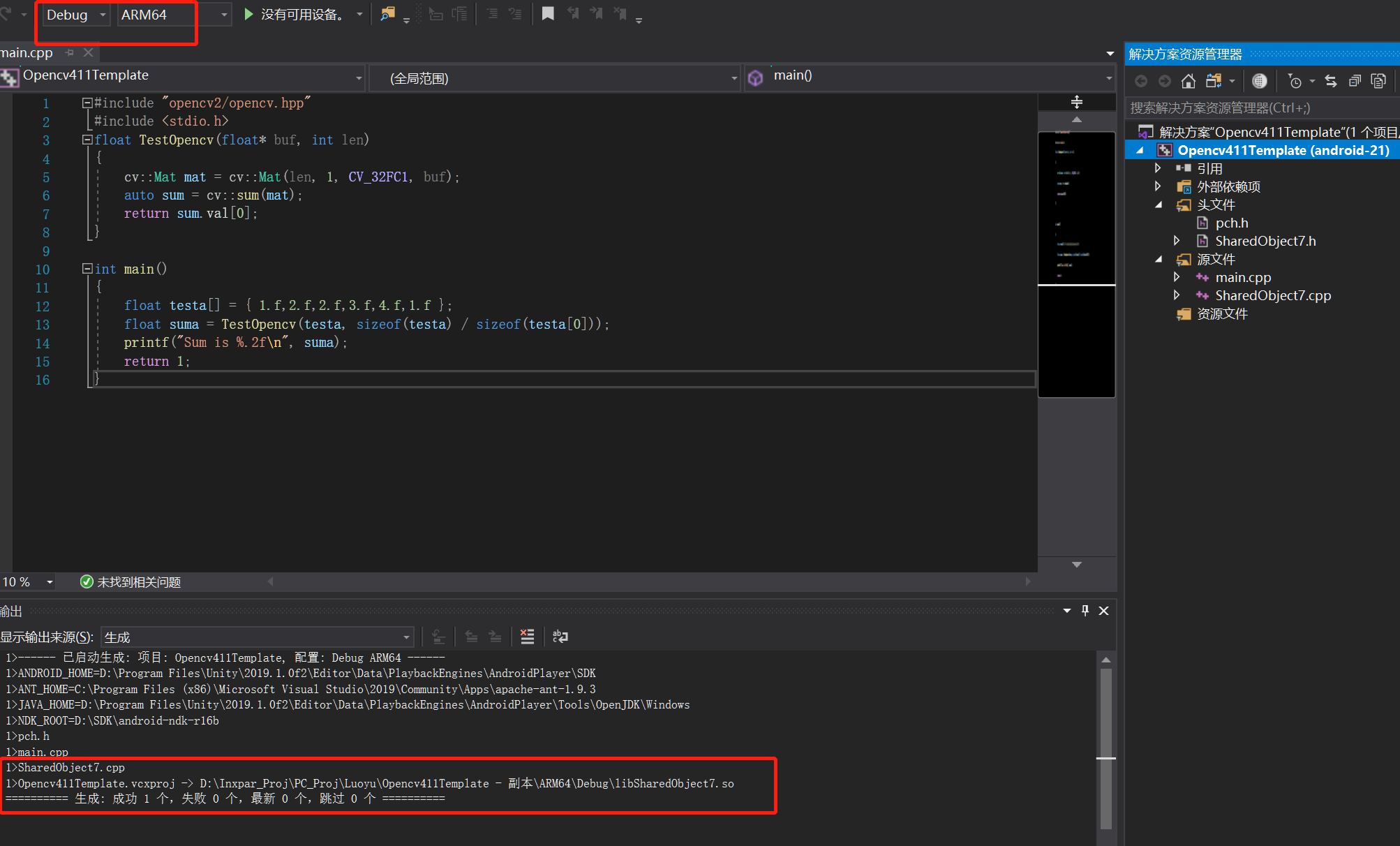Clear all output with the red X icon
The width and height of the screenshot is (1400, 846).
pyautogui.click(x=527, y=637)
